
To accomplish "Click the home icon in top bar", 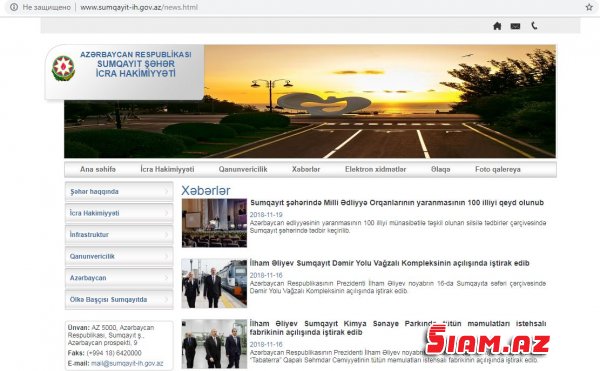I will coord(497,26).
